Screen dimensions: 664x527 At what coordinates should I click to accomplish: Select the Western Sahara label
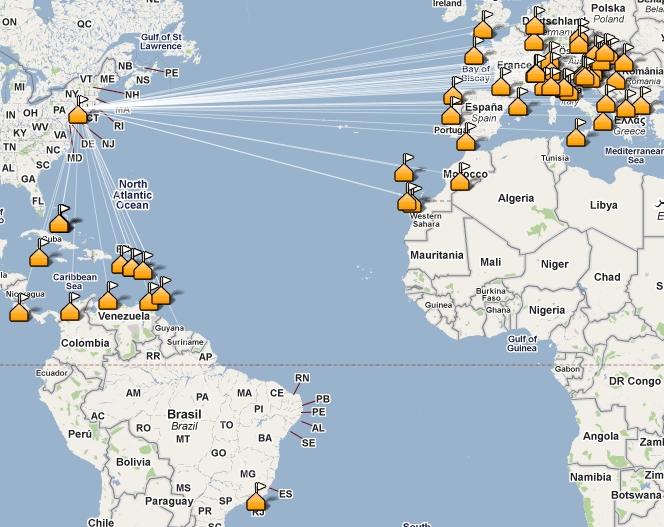pos(425,220)
